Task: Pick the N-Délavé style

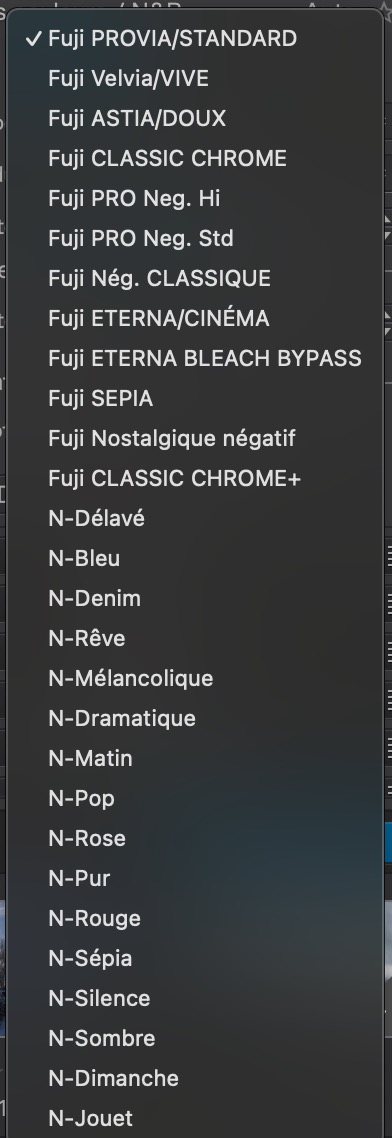Action: (195, 518)
